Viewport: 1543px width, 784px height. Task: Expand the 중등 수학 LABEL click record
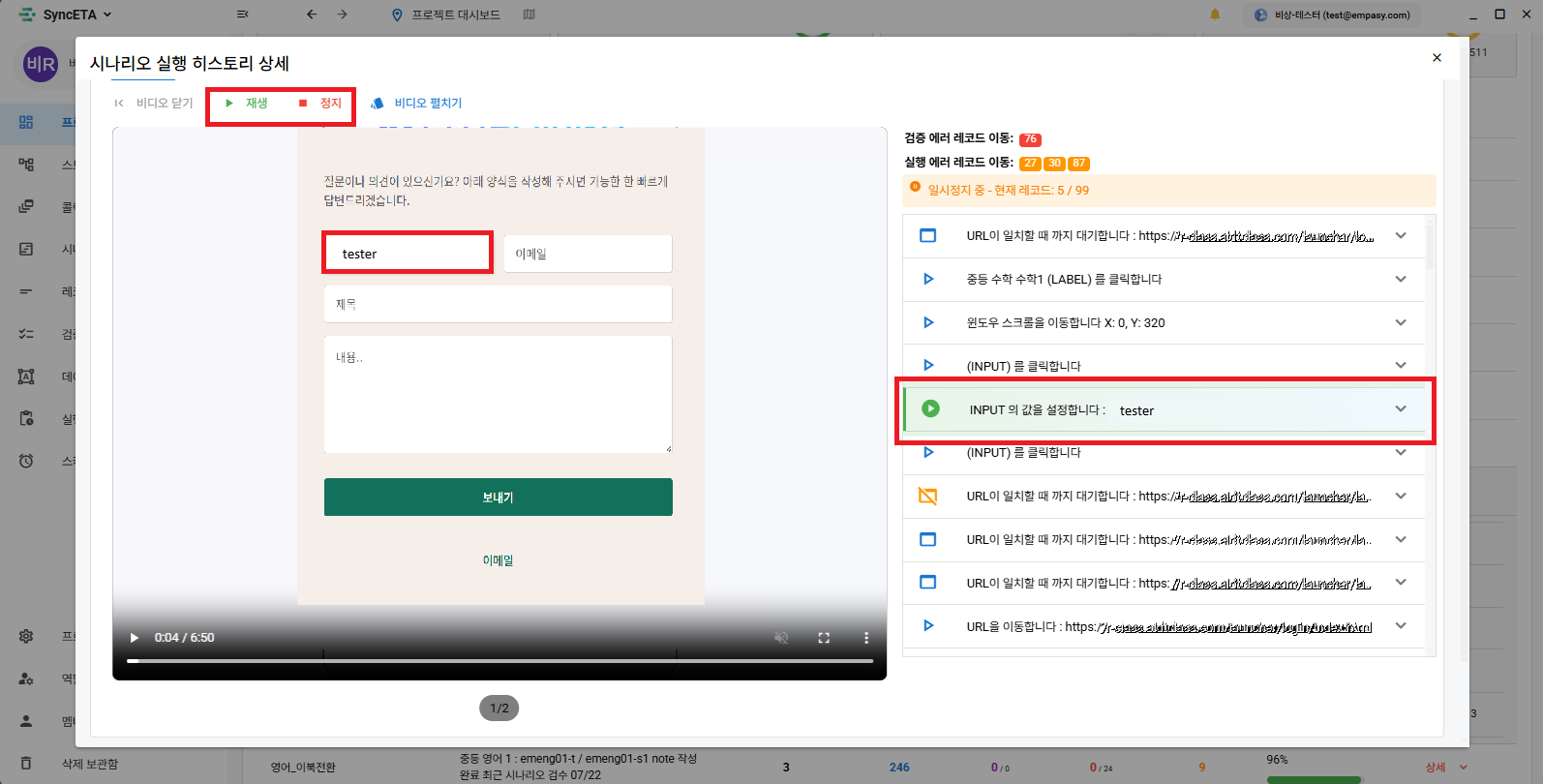[1401, 279]
